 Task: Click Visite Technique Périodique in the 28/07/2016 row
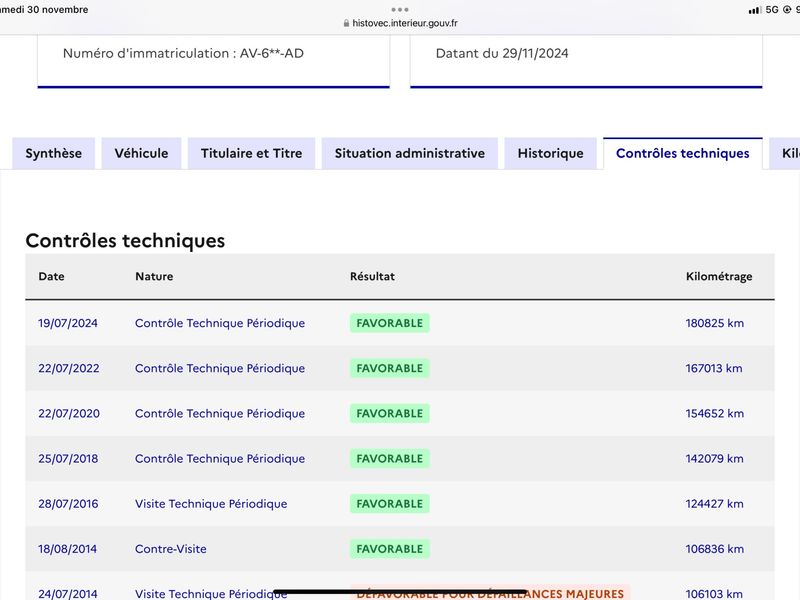pos(211,504)
